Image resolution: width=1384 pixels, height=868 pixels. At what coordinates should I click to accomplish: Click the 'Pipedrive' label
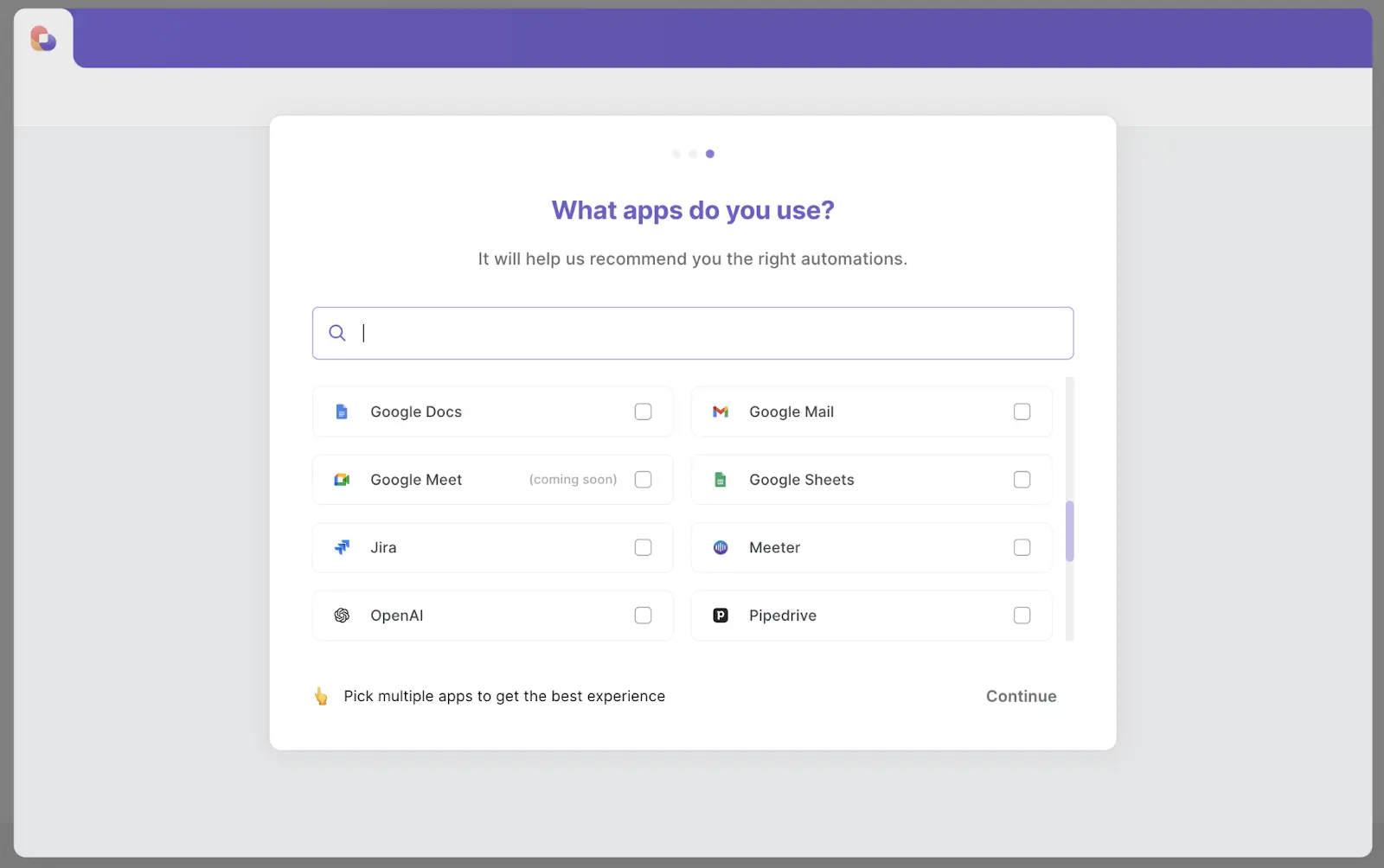point(783,616)
